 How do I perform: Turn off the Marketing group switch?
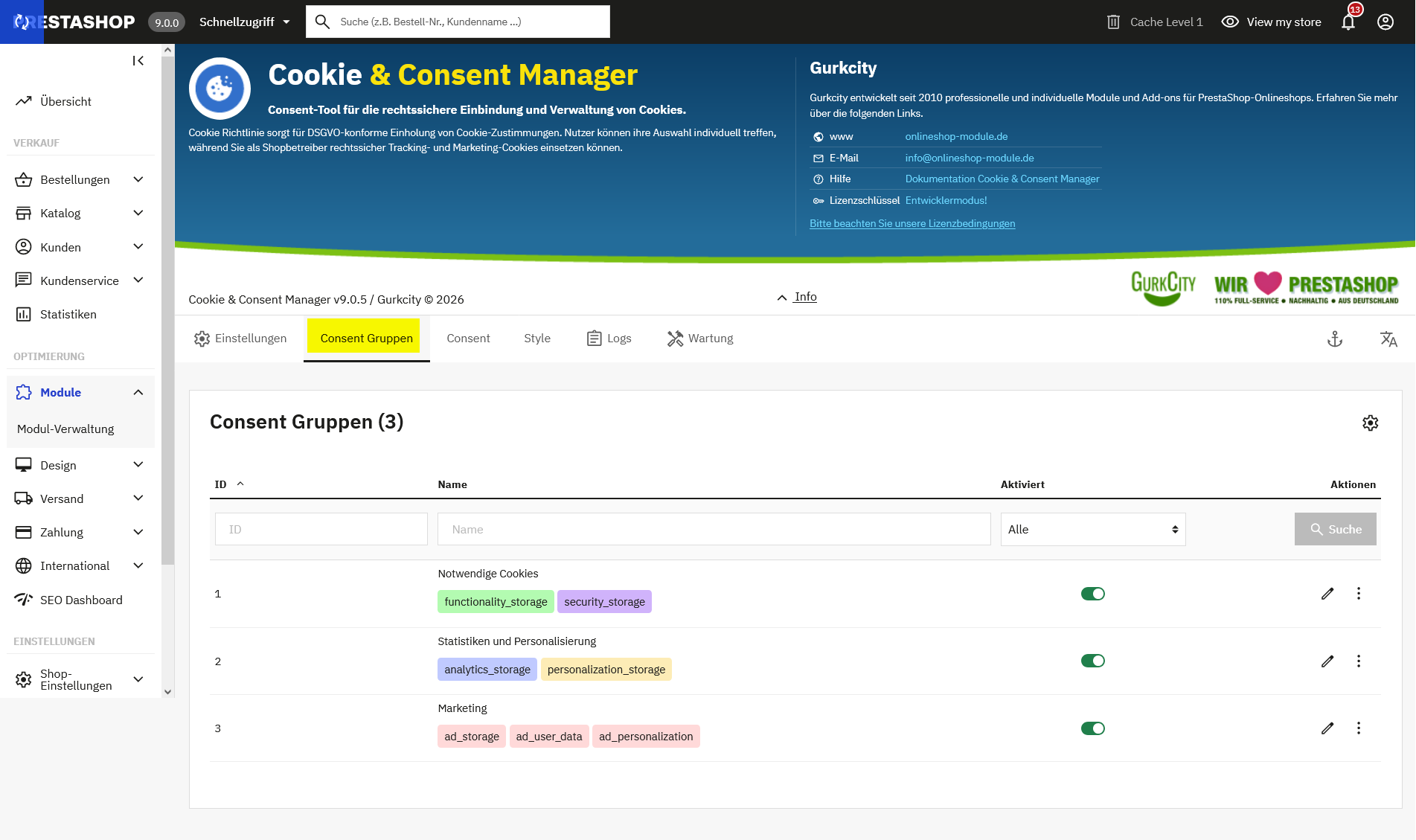tap(1092, 728)
